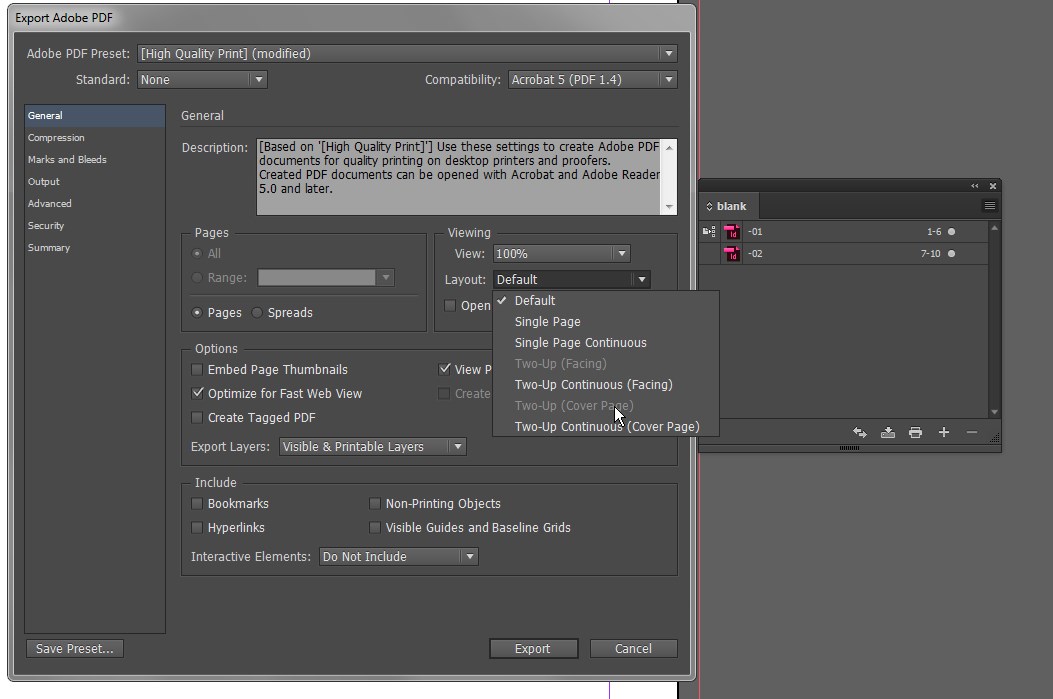Viewport: 1053px width, 699px height.
Task: Select the blank book tab
Action: coord(731,206)
